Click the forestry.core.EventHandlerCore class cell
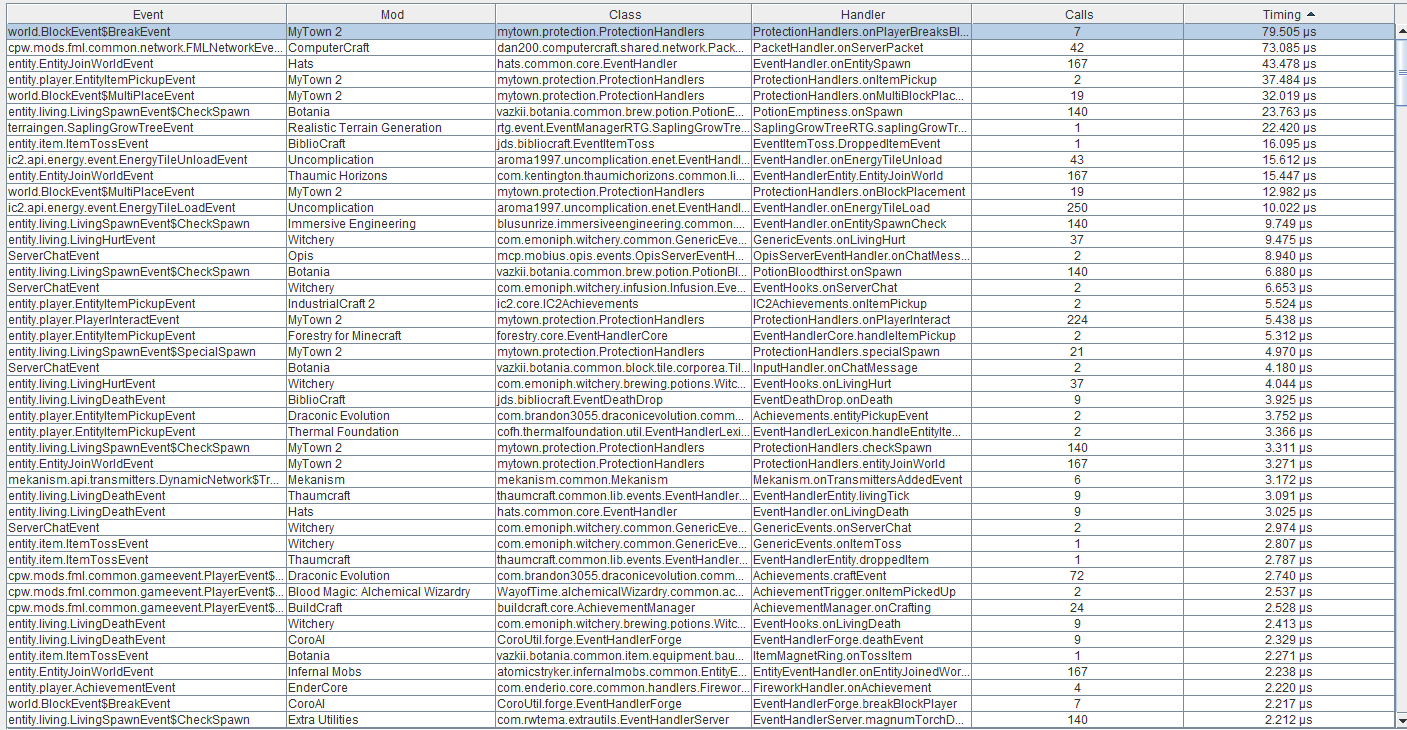This screenshot has width=1407, height=730. (x=623, y=336)
